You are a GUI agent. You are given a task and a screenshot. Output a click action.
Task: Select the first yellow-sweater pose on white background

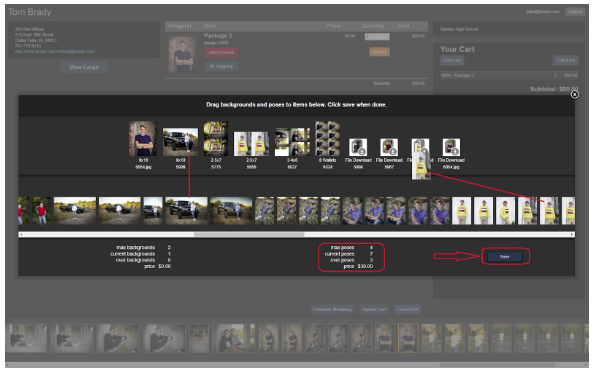(461, 211)
